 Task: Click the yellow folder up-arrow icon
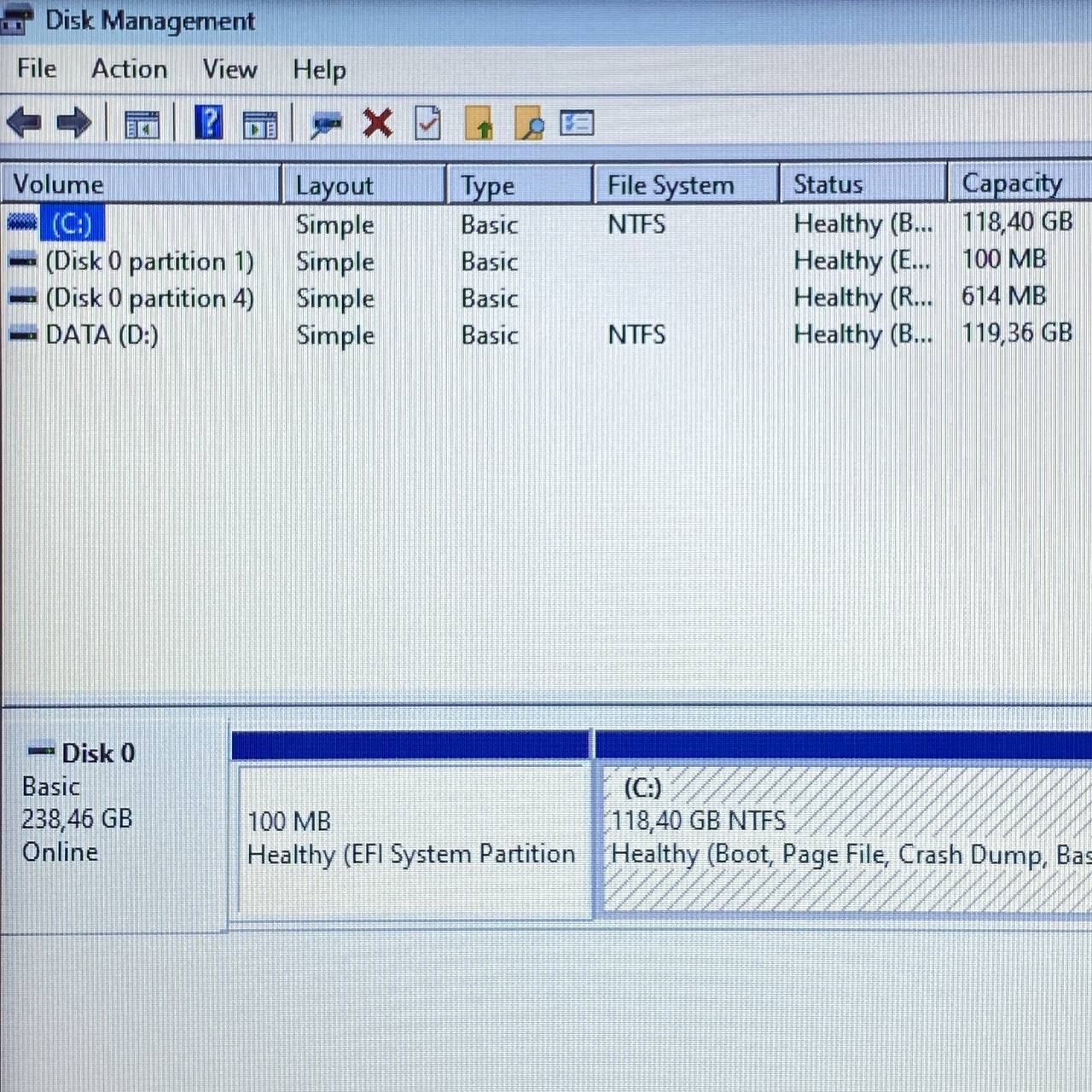(x=479, y=124)
